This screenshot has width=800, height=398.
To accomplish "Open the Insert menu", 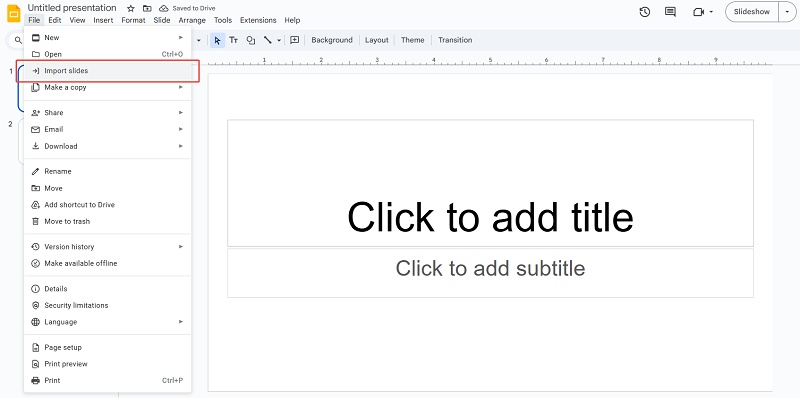I will [x=104, y=20].
